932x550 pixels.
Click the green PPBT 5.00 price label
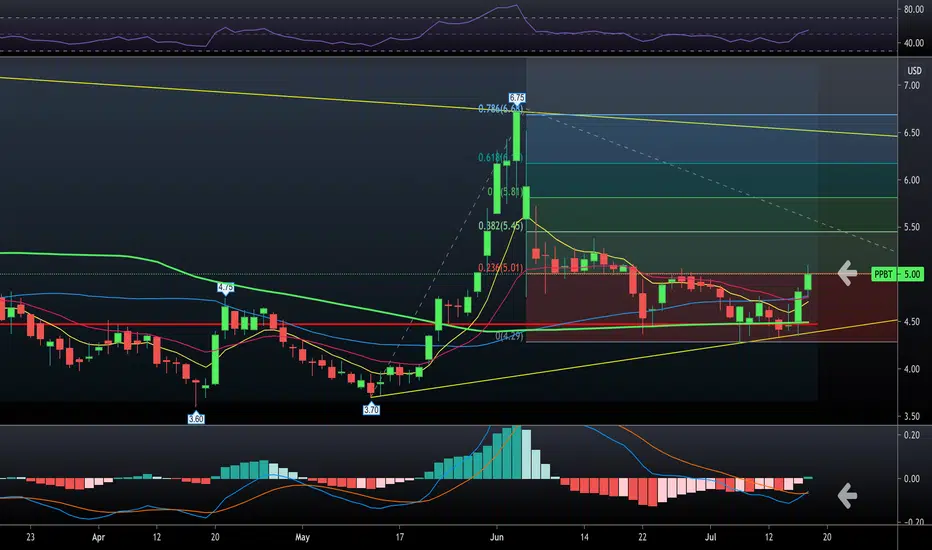[x=898, y=274]
